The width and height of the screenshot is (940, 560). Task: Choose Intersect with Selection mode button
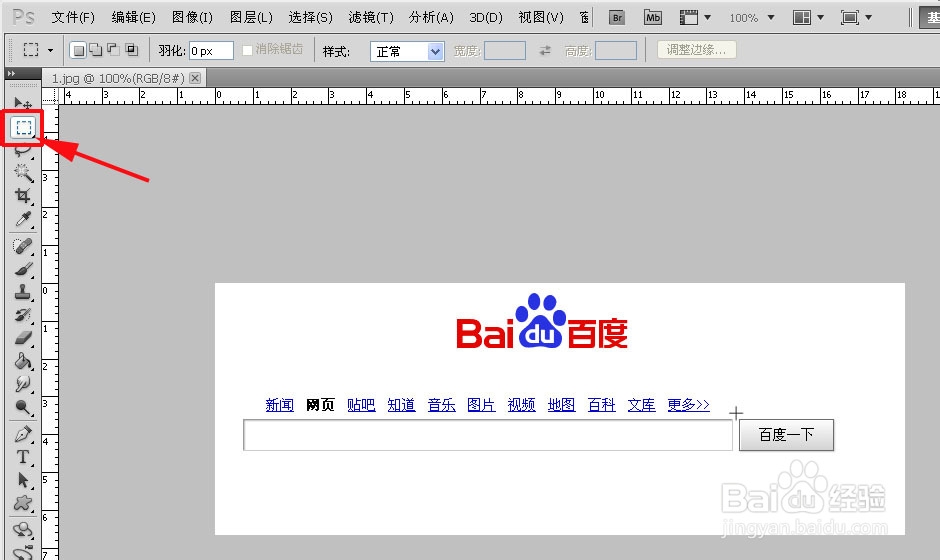point(132,50)
